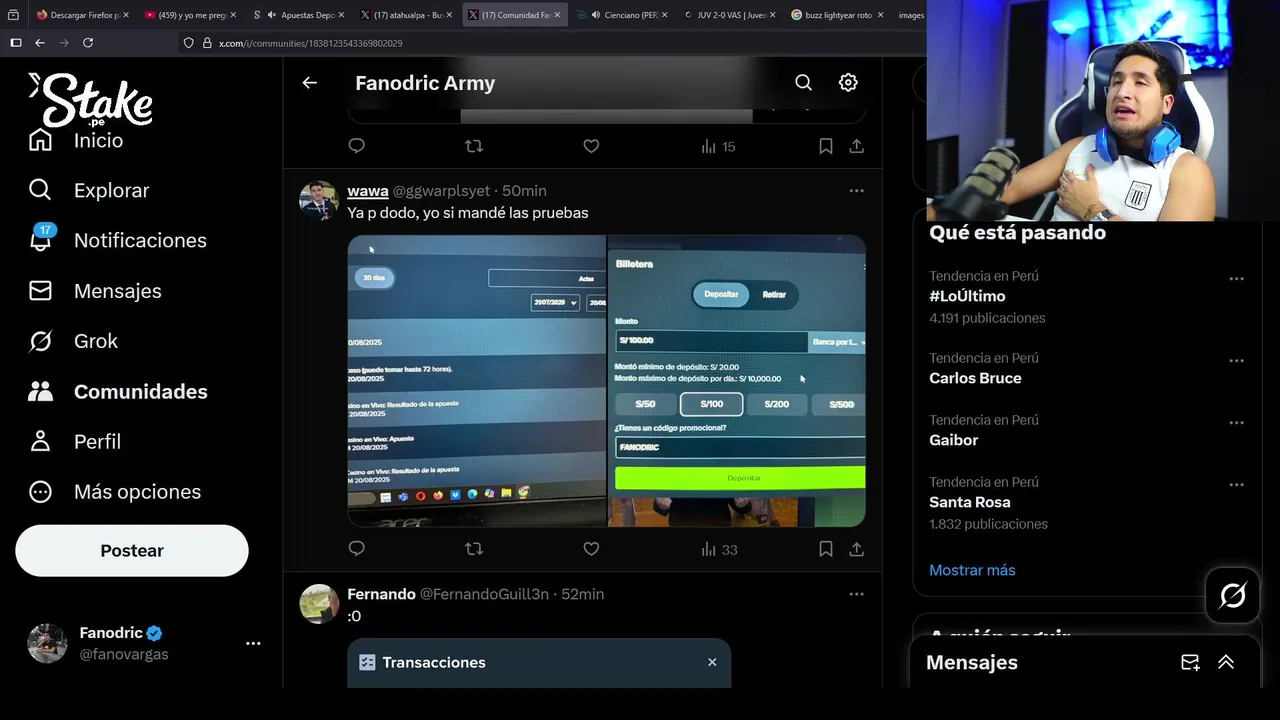Image resolution: width=1280 pixels, height=720 pixels.
Task: Open Fernando's profile name link
Action: [381, 594]
